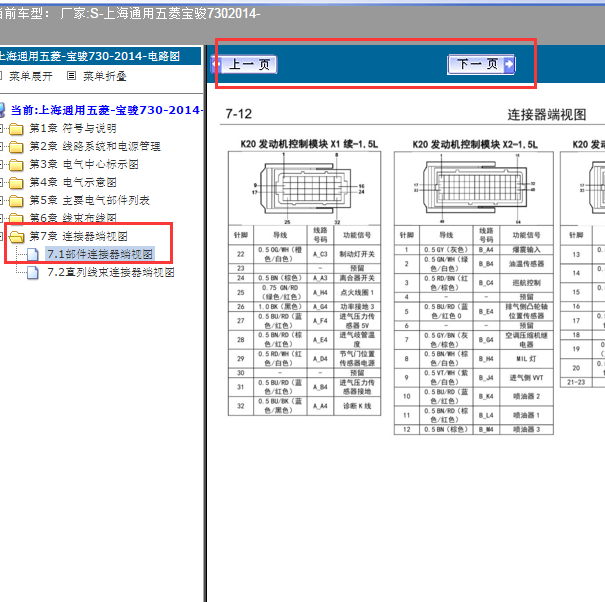Click the 功率接地 3 cell

[x=357, y=307]
